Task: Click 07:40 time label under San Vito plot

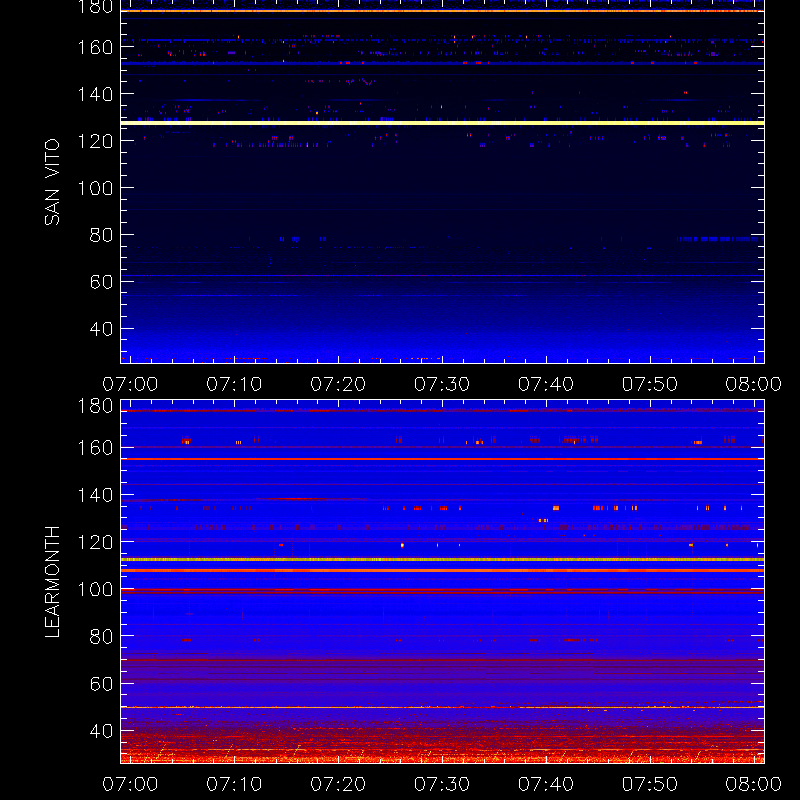Action: [x=546, y=384]
